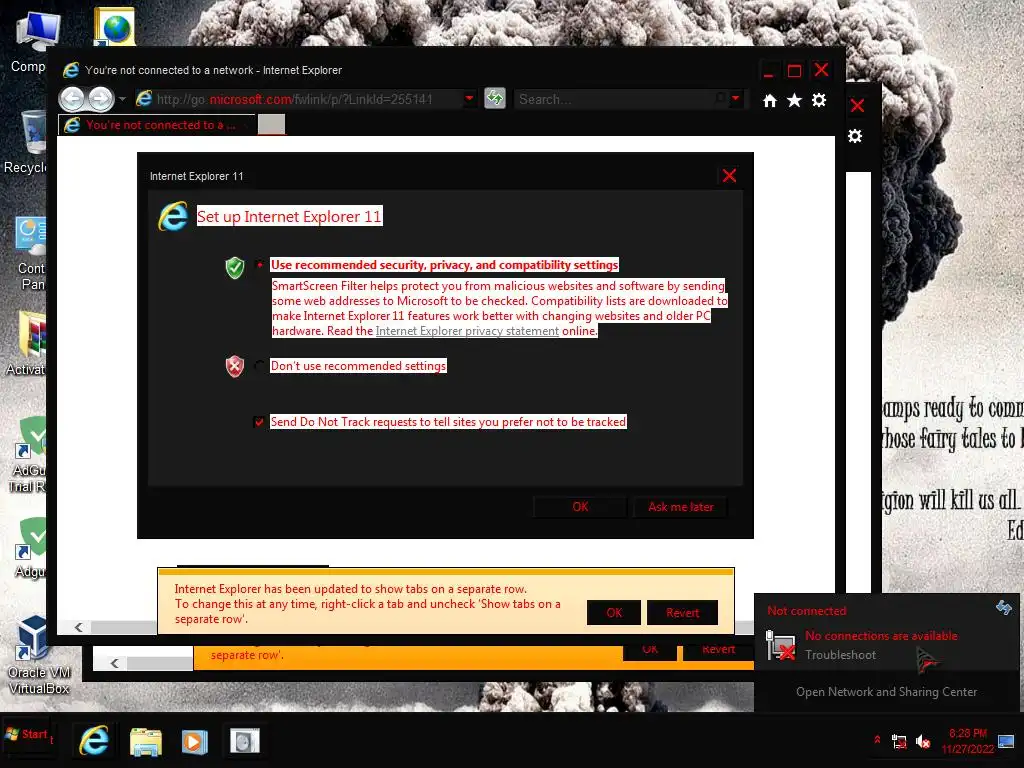Minimize the front Internet Explorer window
The width and height of the screenshot is (1024, 768).
(x=769, y=71)
